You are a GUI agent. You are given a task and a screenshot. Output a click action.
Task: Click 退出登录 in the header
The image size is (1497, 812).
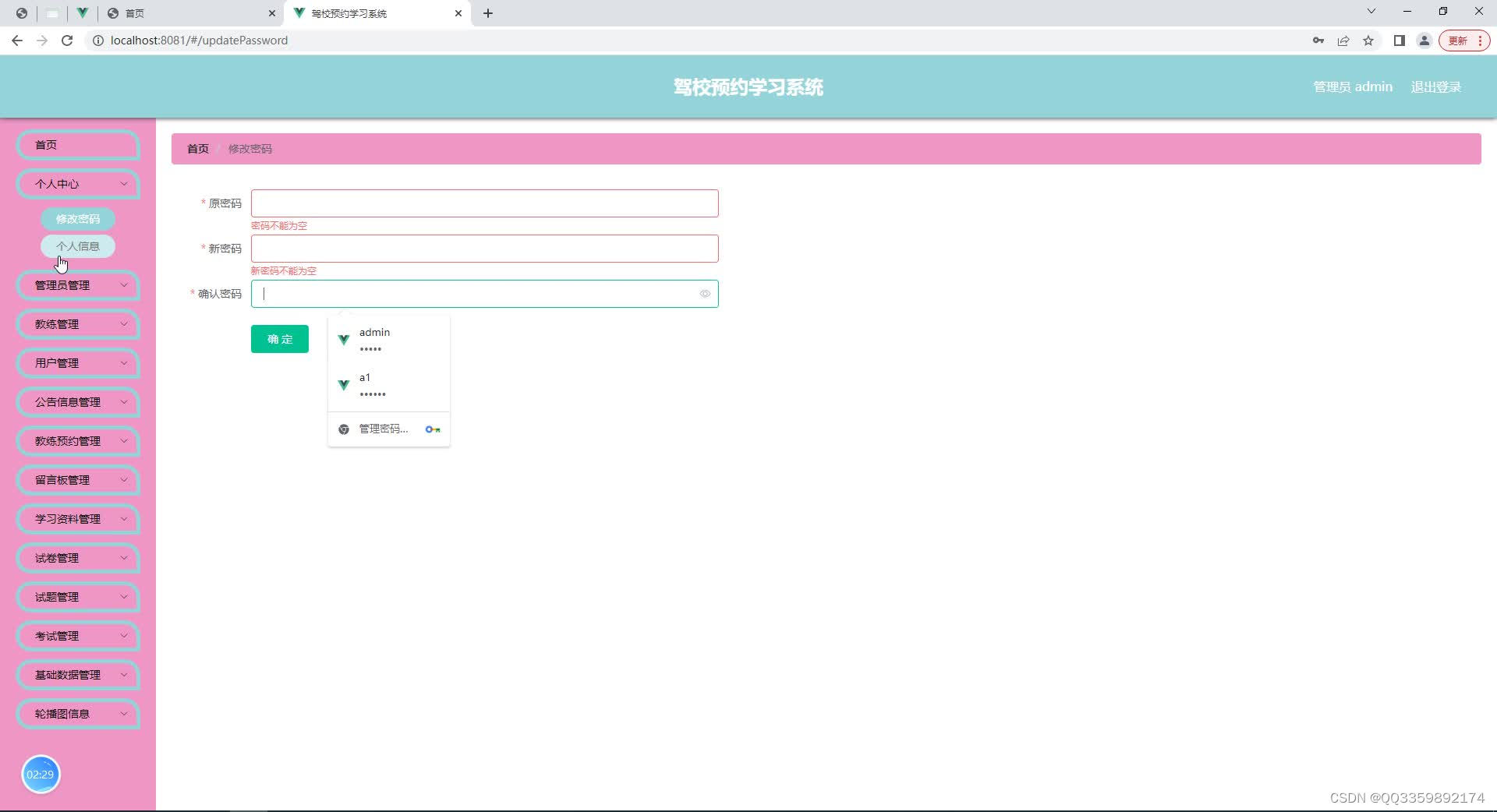pos(1436,87)
